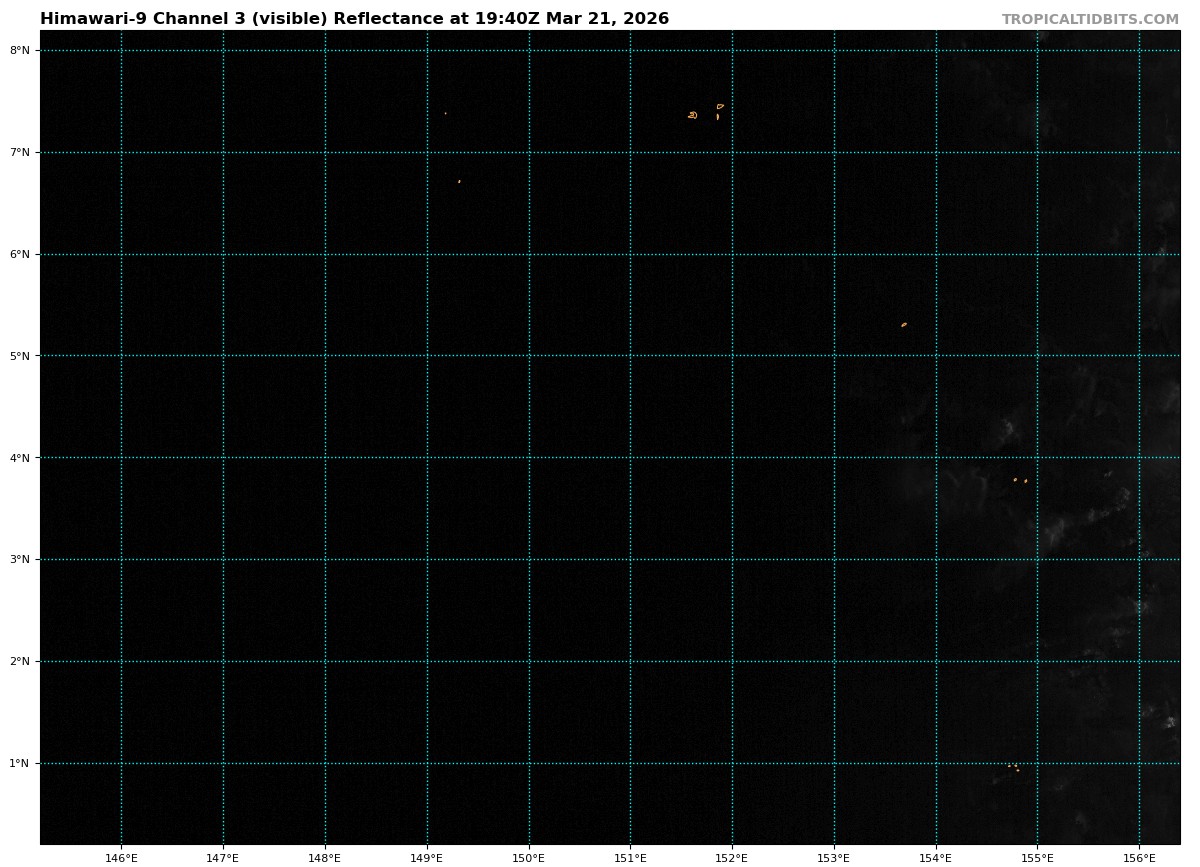Click the 146°E longitude axis label
Screen dimensions: 1200x867
(x=121, y=856)
